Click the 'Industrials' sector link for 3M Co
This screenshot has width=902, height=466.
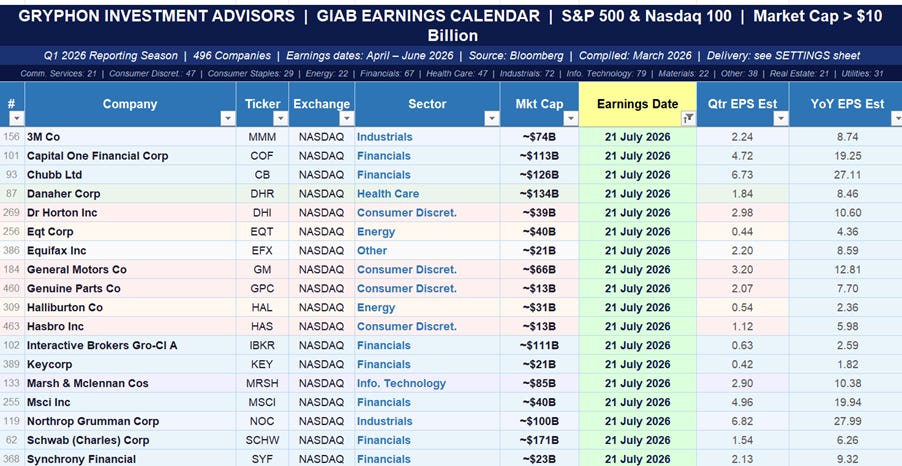384,137
